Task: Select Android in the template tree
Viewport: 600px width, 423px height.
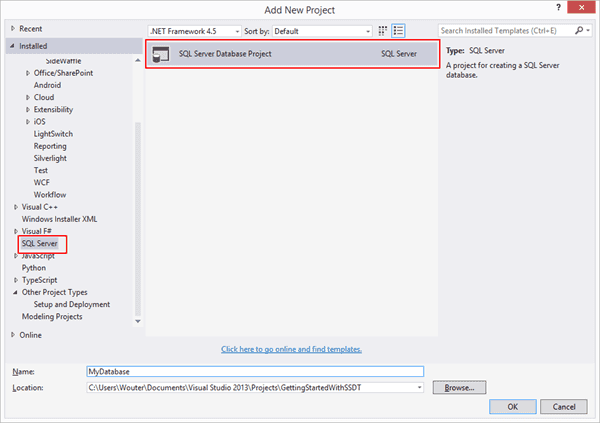Action: click(47, 85)
